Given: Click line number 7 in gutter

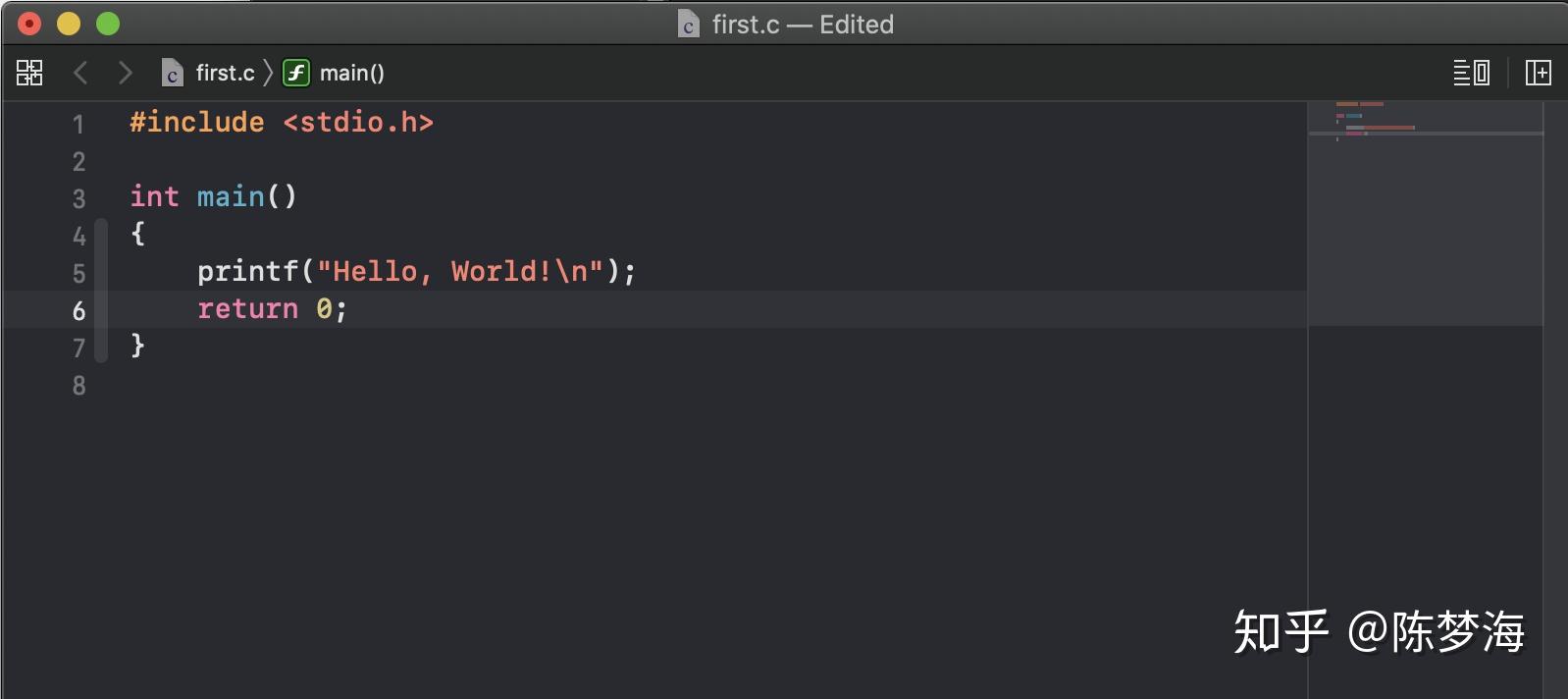Looking at the screenshot, I should (x=78, y=349).
